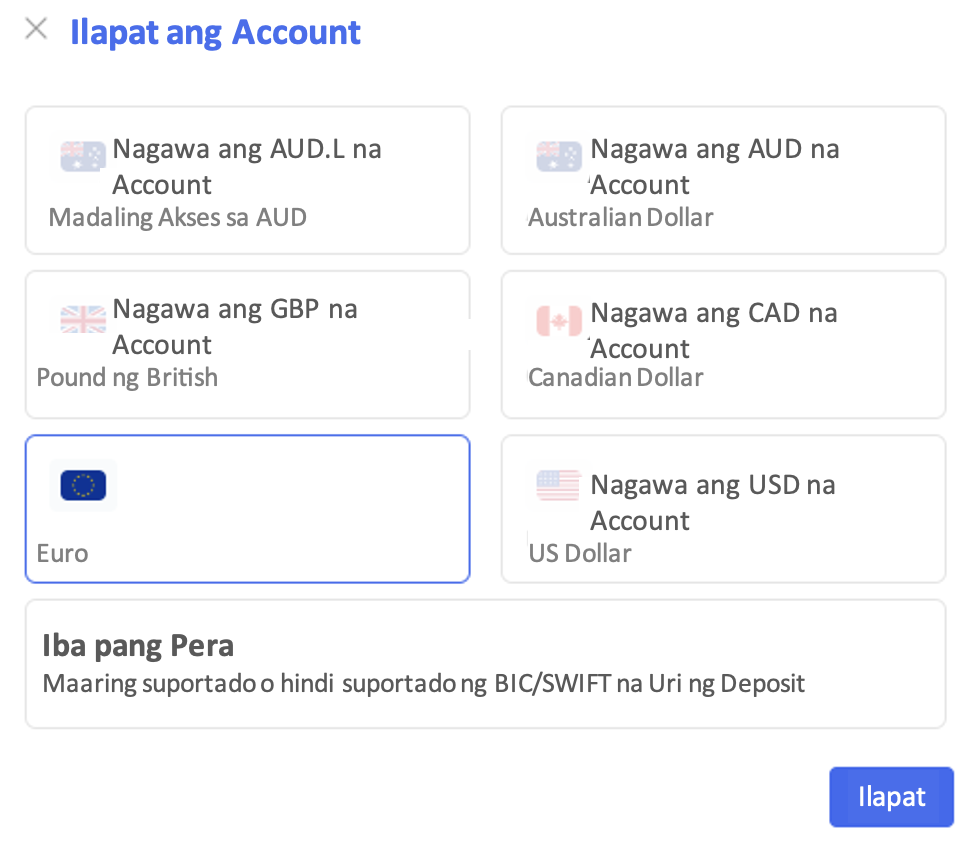Choose the Australian Dollar account option

coord(723,180)
